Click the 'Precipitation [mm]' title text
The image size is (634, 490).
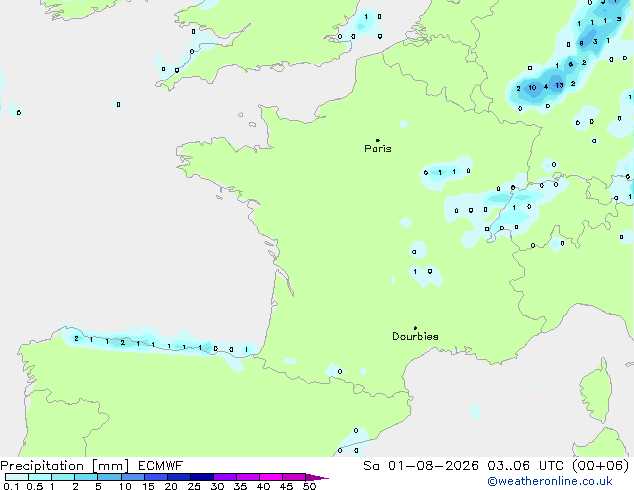65,466
